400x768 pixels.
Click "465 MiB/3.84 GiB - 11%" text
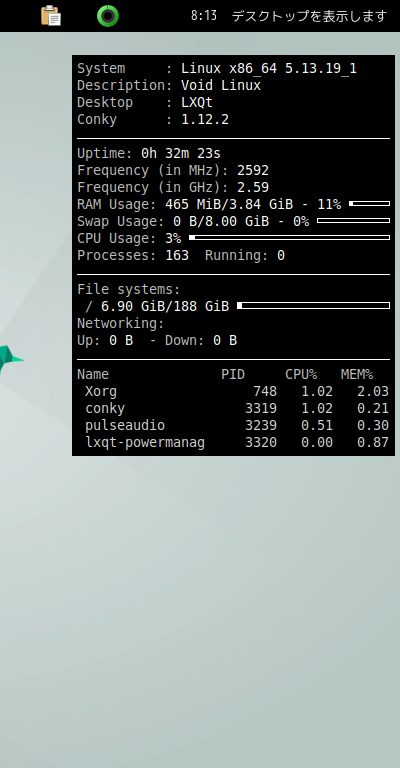click(x=253, y=204)
